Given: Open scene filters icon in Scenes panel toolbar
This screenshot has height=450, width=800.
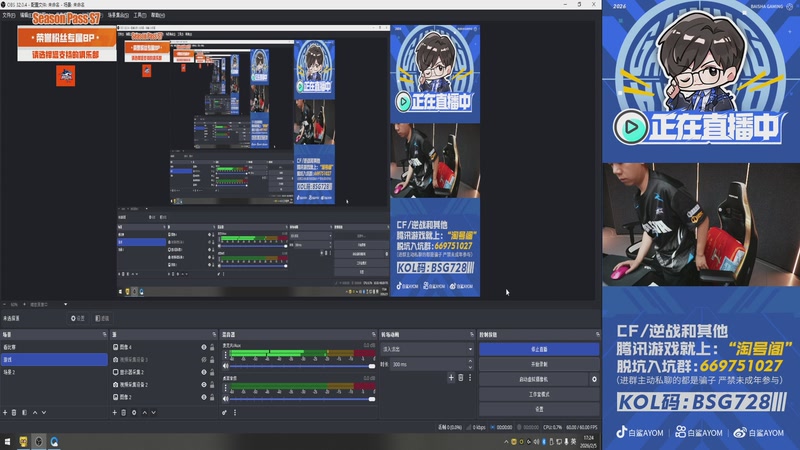Looking at the screenshot, I should [24, 412].
